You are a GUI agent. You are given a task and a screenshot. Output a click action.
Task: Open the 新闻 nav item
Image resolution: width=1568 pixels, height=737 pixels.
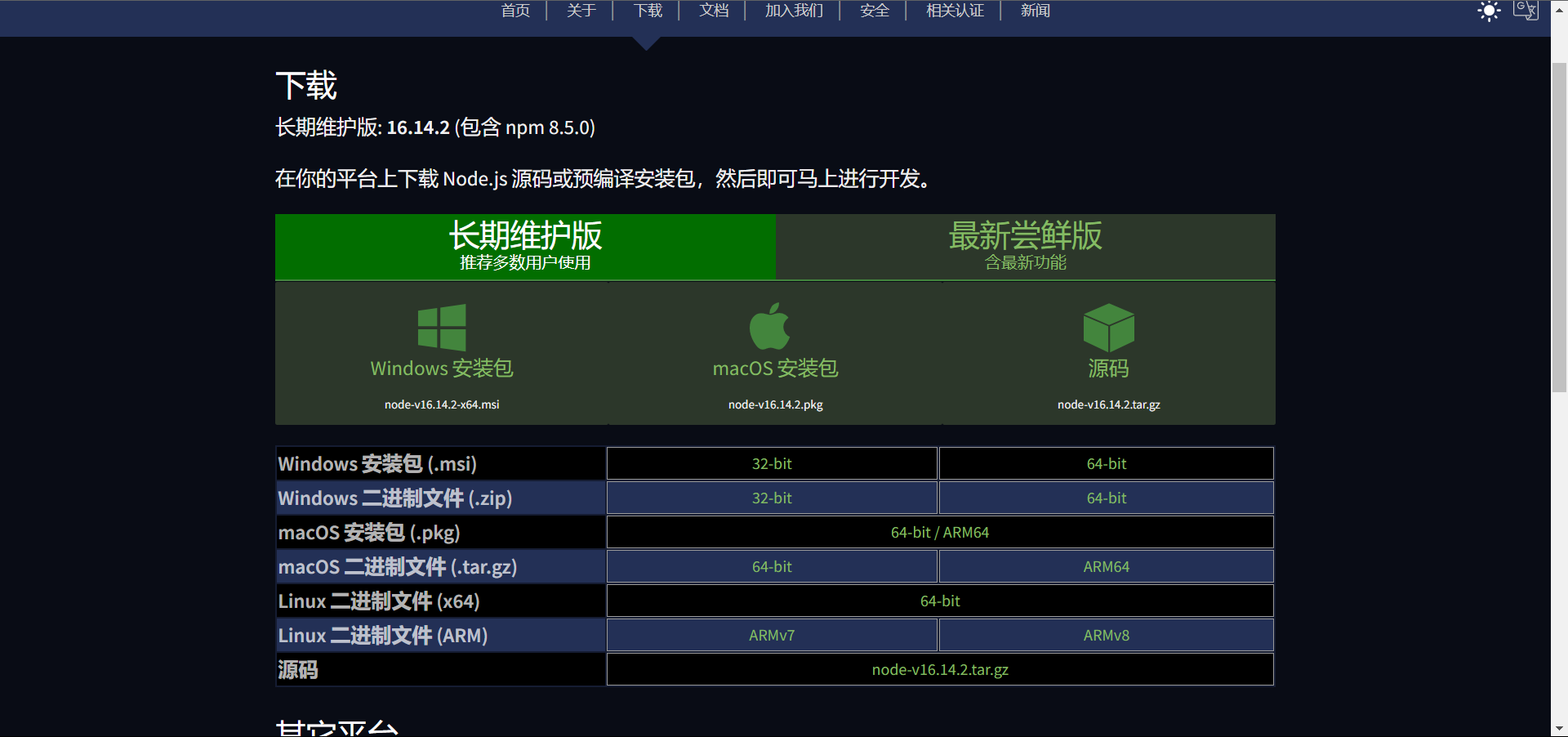coord(1036,11)
